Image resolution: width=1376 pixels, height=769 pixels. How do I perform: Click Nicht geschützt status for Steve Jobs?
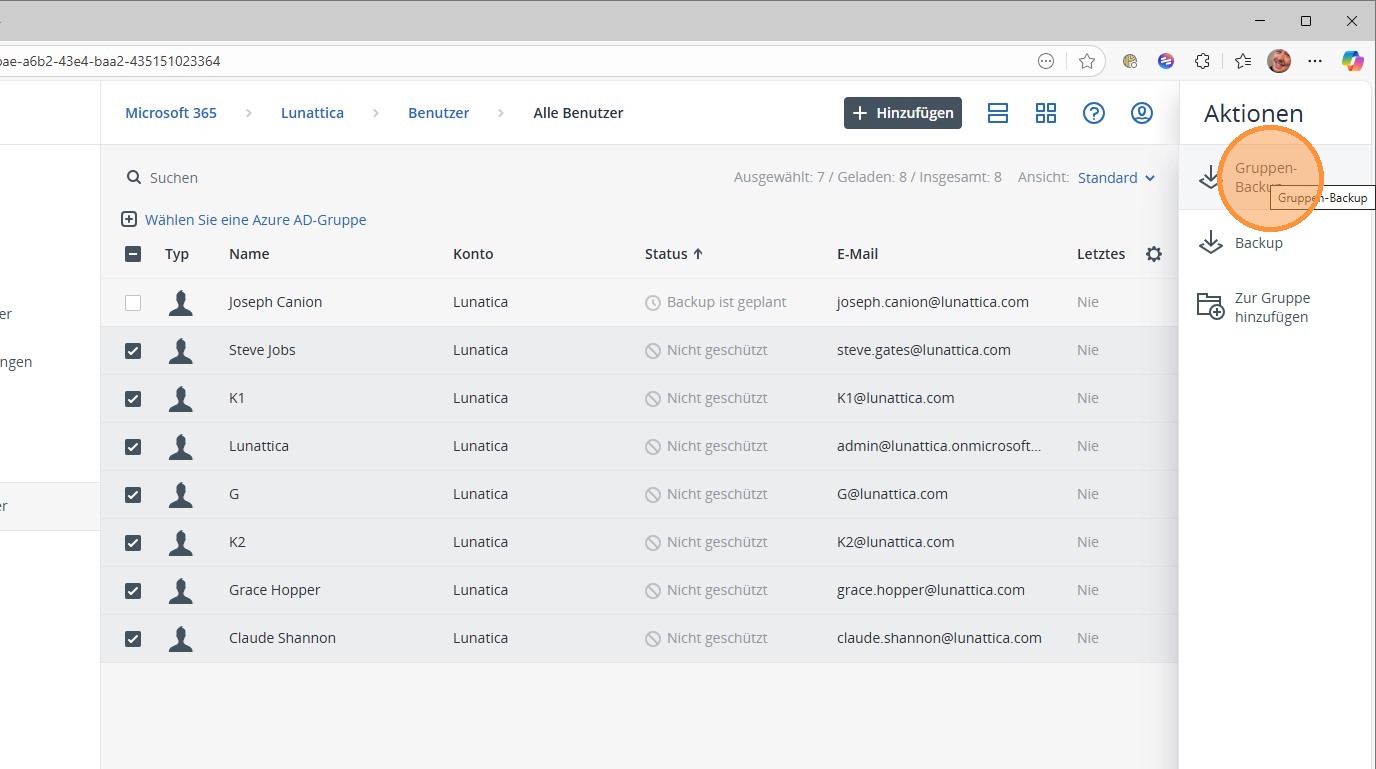[x=706, y=350]
